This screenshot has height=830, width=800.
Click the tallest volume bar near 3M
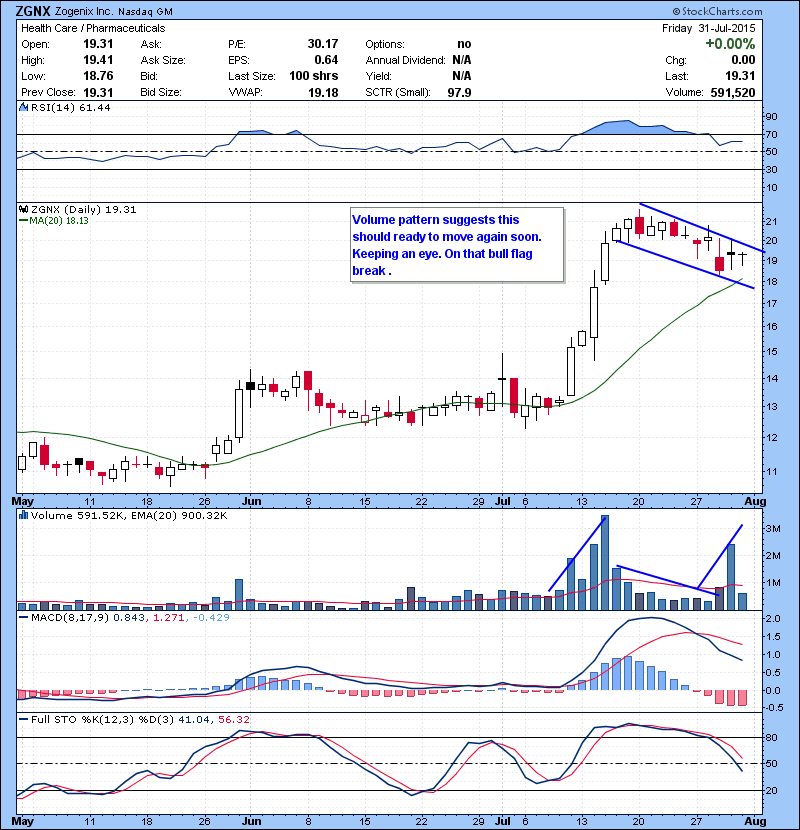[x=605, y=562]
